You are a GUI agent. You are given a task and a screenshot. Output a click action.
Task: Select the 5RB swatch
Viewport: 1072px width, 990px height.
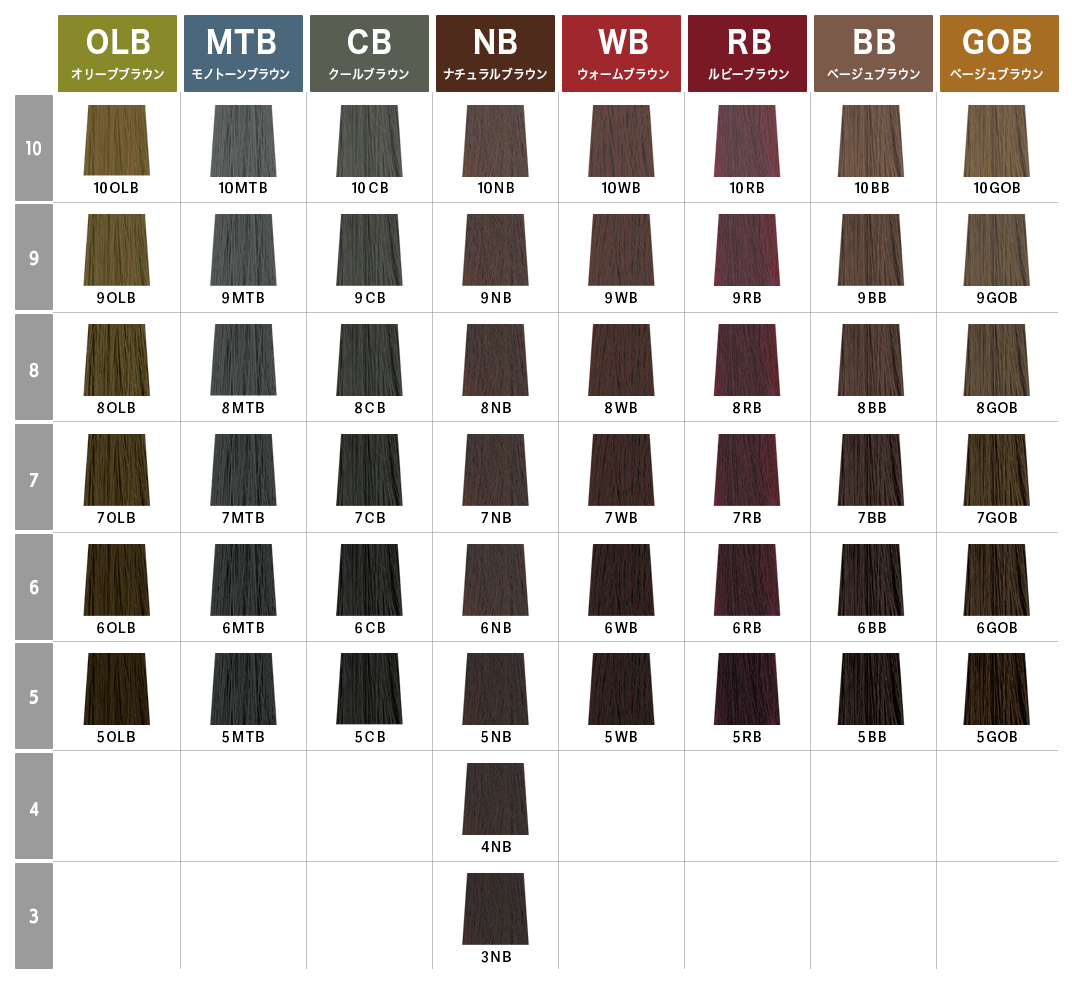[x=747, y=688]
